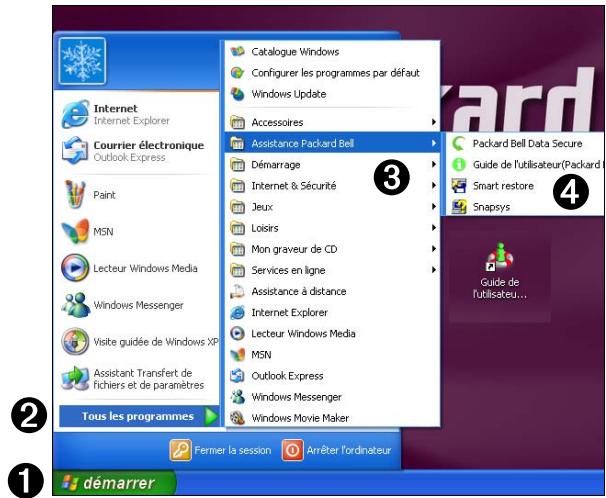The height and width of the screenshot is (498, 606).
Task: Expand the Jeux submenu arrow
Action: [x=434, y=207]
